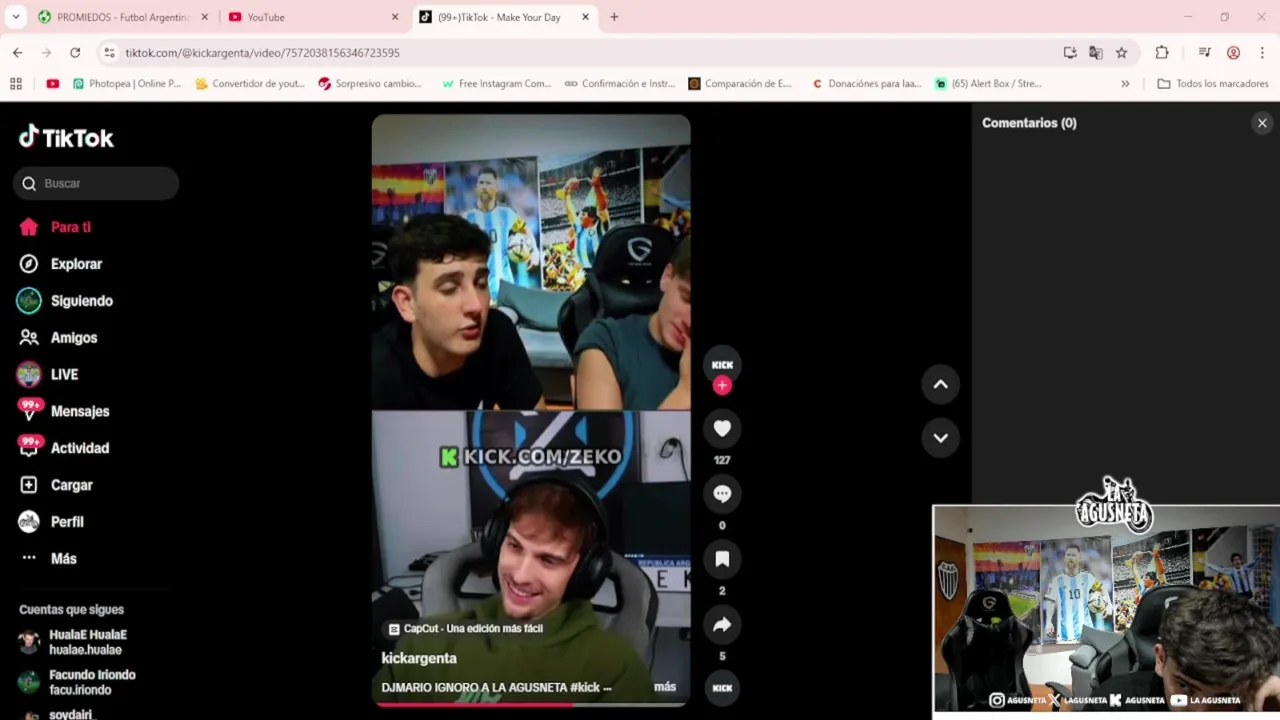Open Extensions puzzle icon

1162,53
